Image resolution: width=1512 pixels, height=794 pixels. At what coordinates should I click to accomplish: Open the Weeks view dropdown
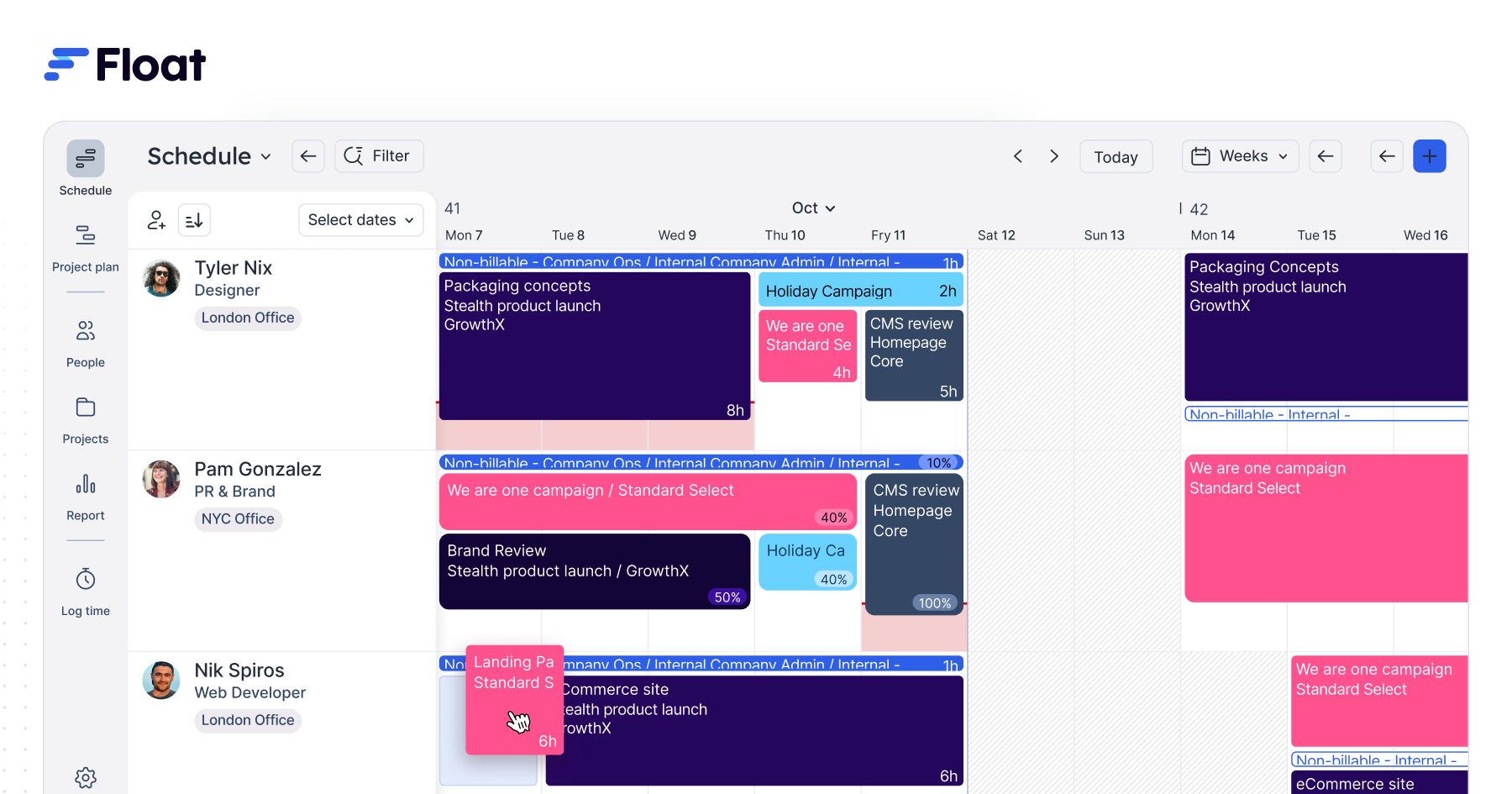click(1240, 156)
